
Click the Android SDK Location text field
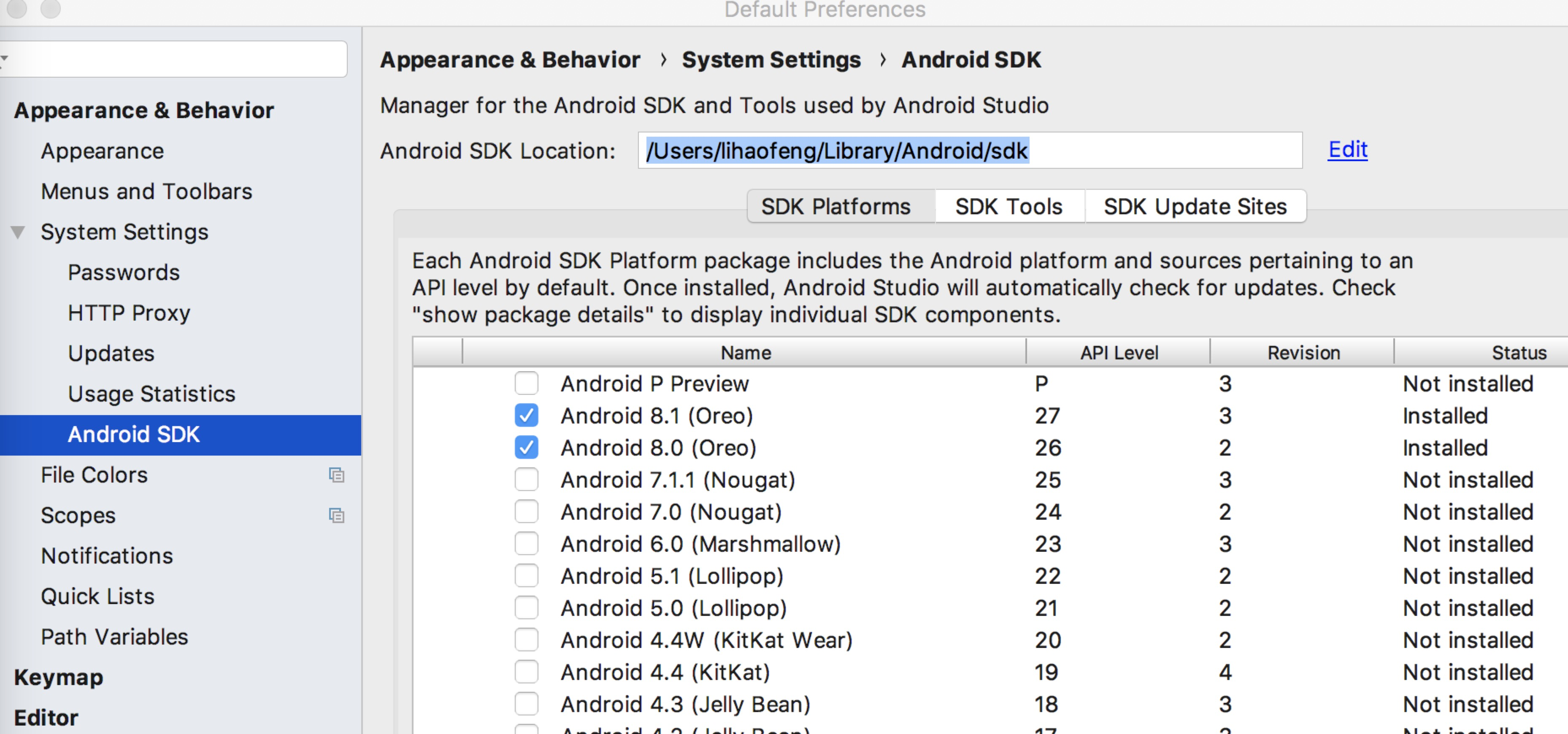[969, 150]
